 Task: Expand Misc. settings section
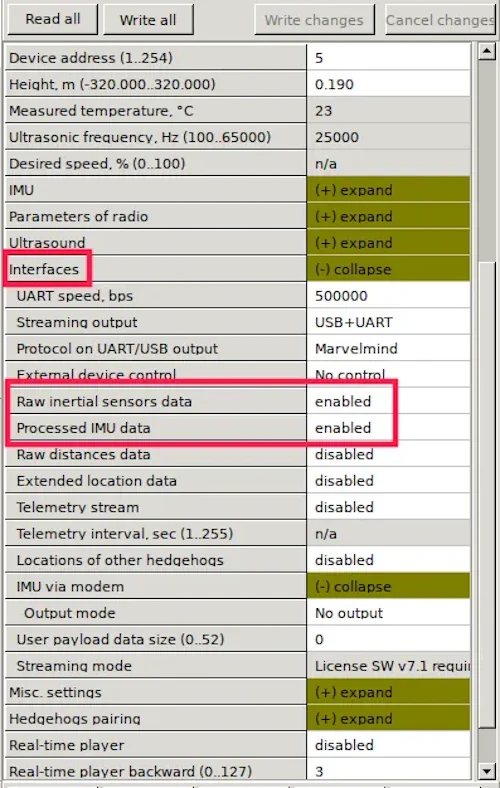(x=388, y=692)
